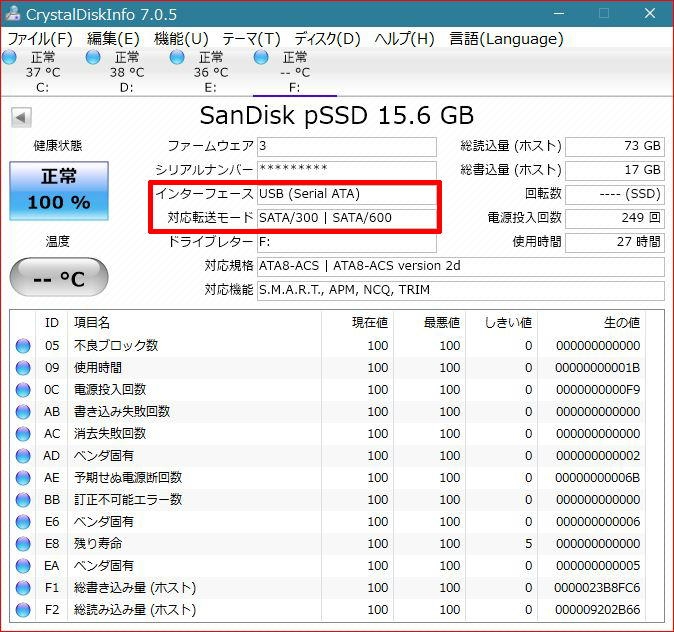The image size is (674, 632).
Task: Click power on count value 249 回
Action: [x=615, y=219]
